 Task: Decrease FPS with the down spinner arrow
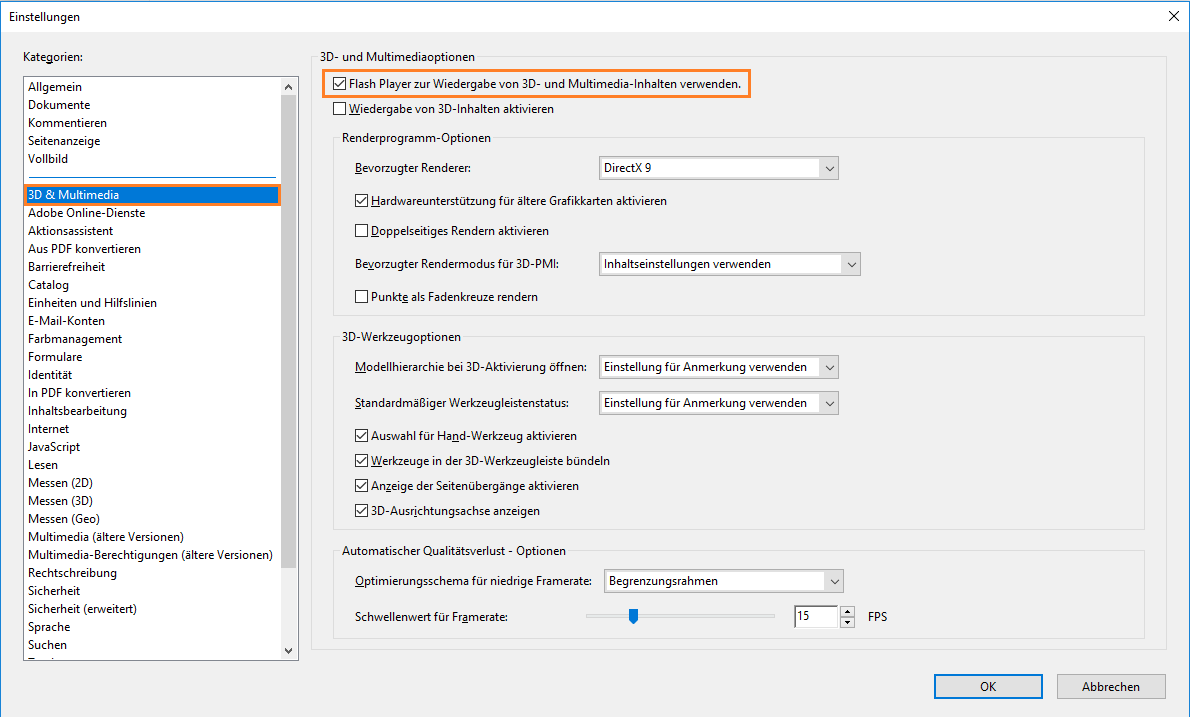point(848,622)
